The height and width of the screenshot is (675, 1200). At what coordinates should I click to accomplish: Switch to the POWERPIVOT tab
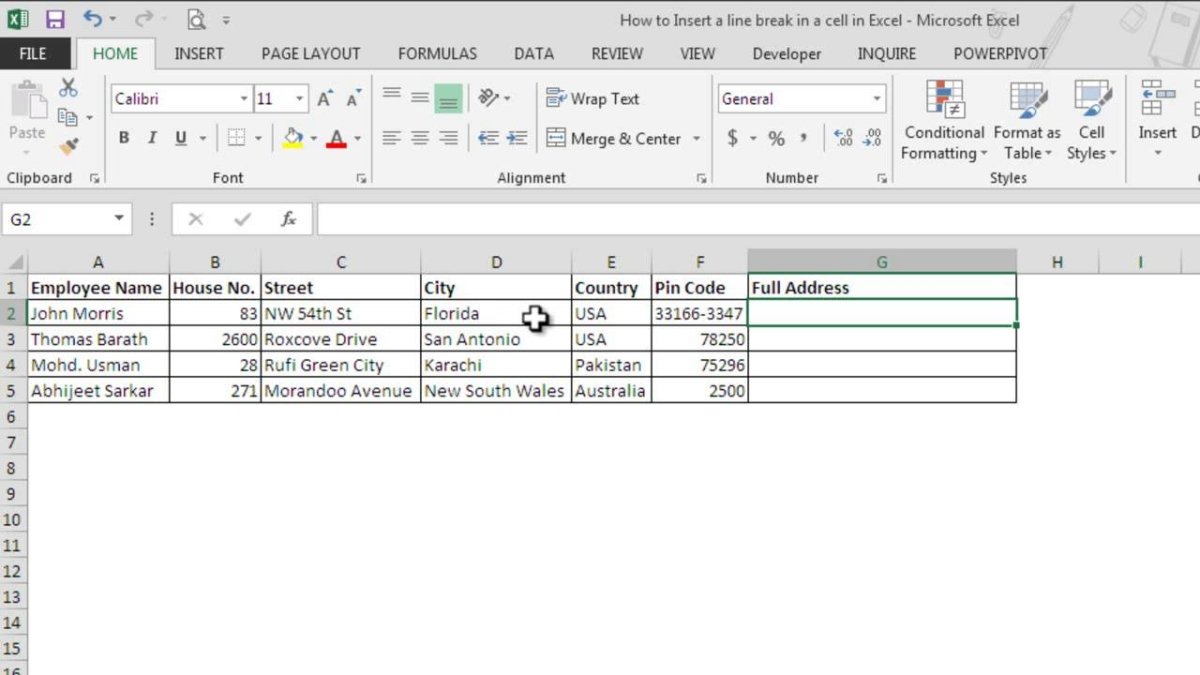coord(1000,54)
